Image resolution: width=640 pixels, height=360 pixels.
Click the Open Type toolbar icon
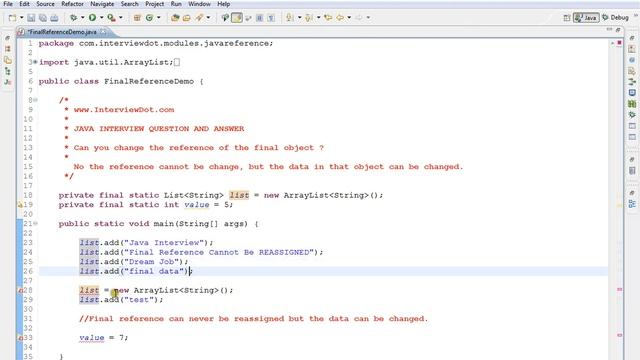(175, 18)
